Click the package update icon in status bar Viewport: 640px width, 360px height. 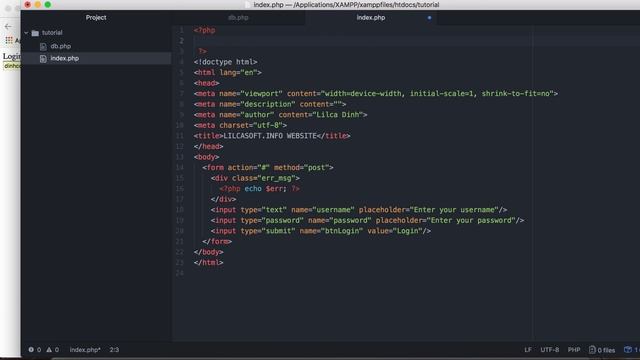(628, 350)
